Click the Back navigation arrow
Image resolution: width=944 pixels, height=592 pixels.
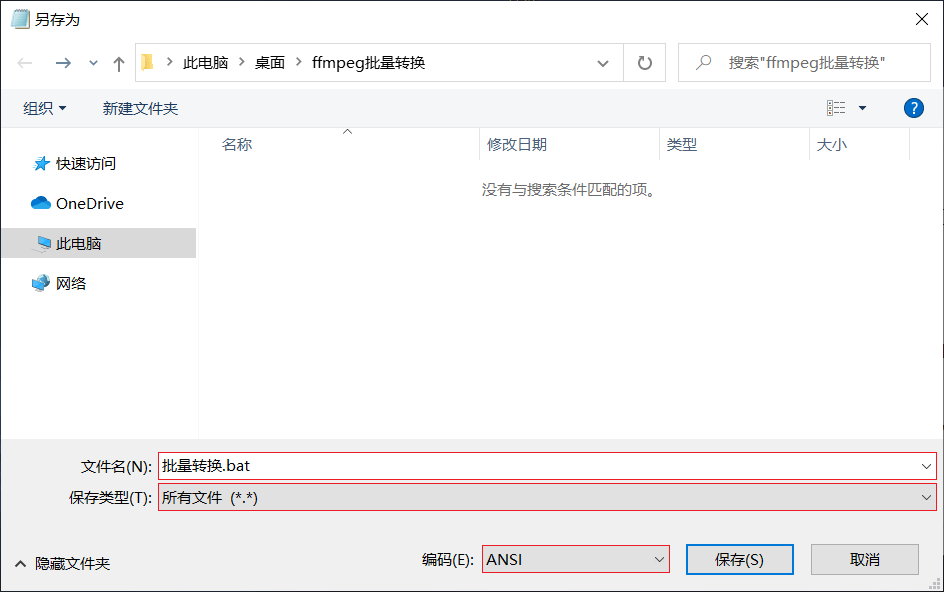coord(25,63)
